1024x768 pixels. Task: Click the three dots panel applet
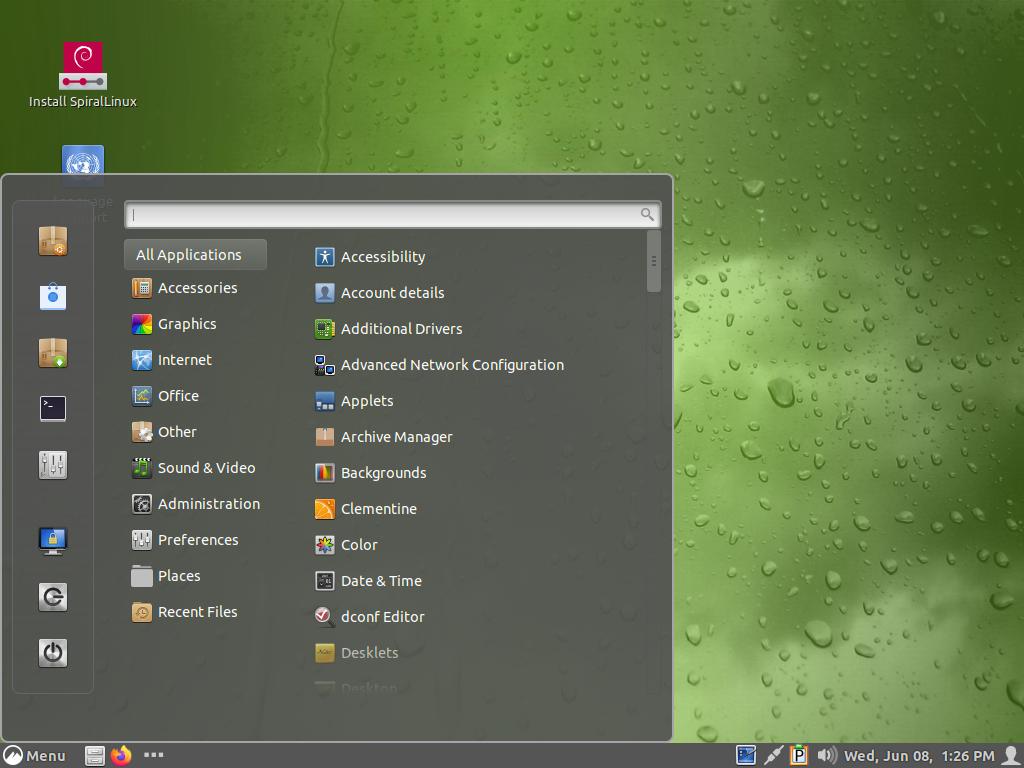pyautogui.click(x=153, y=755)
